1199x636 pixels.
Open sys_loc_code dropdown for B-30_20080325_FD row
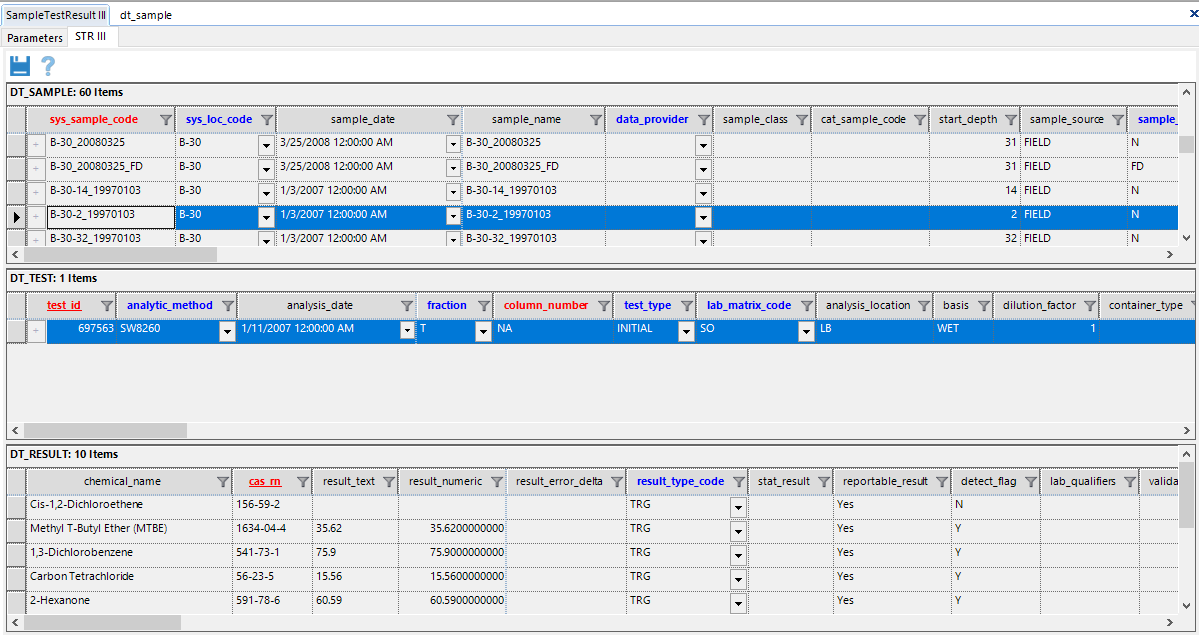tap(266, 167)
